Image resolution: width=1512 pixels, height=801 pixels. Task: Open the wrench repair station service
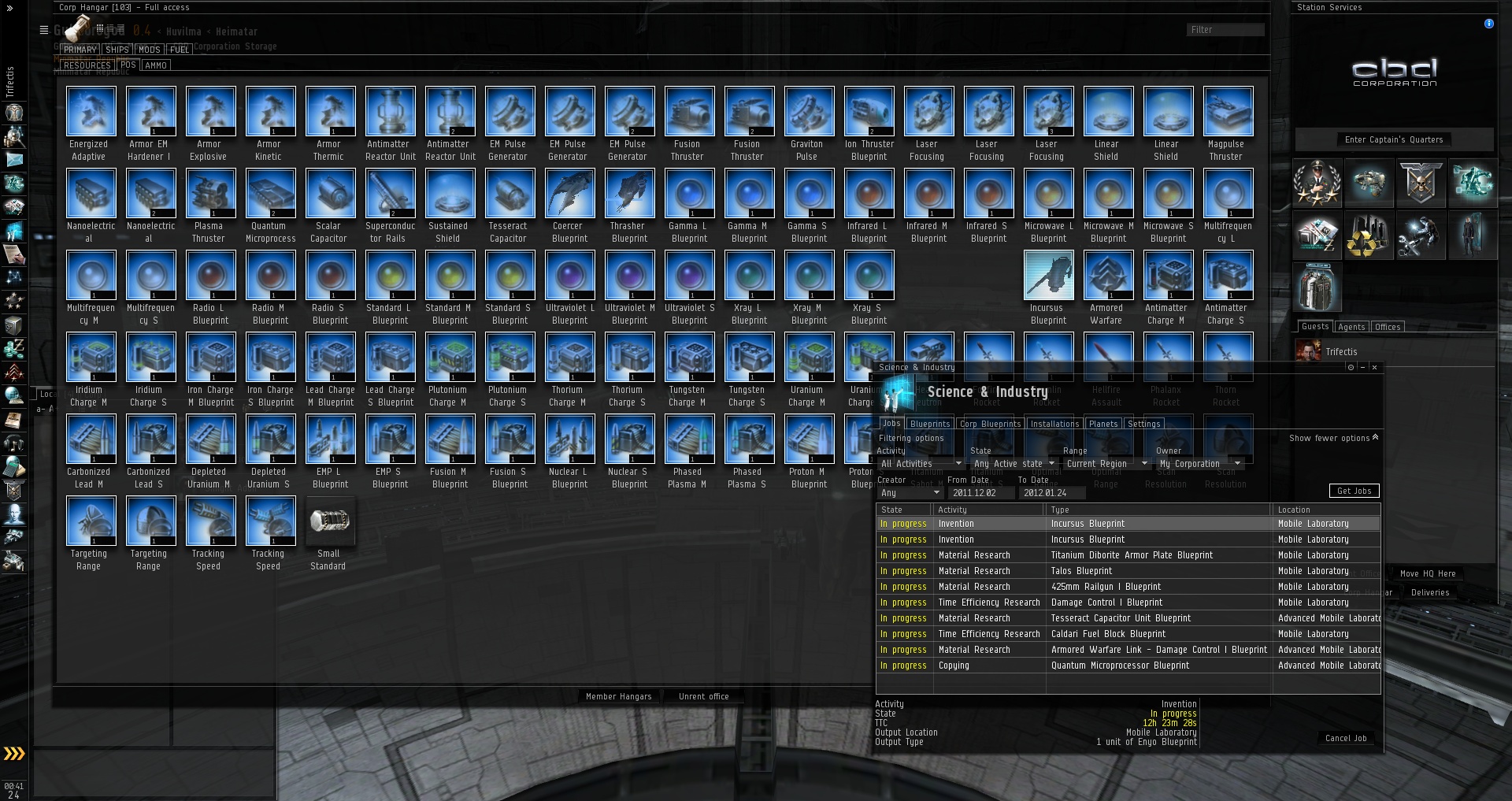pyautogui.click(x=1421, y=235)
